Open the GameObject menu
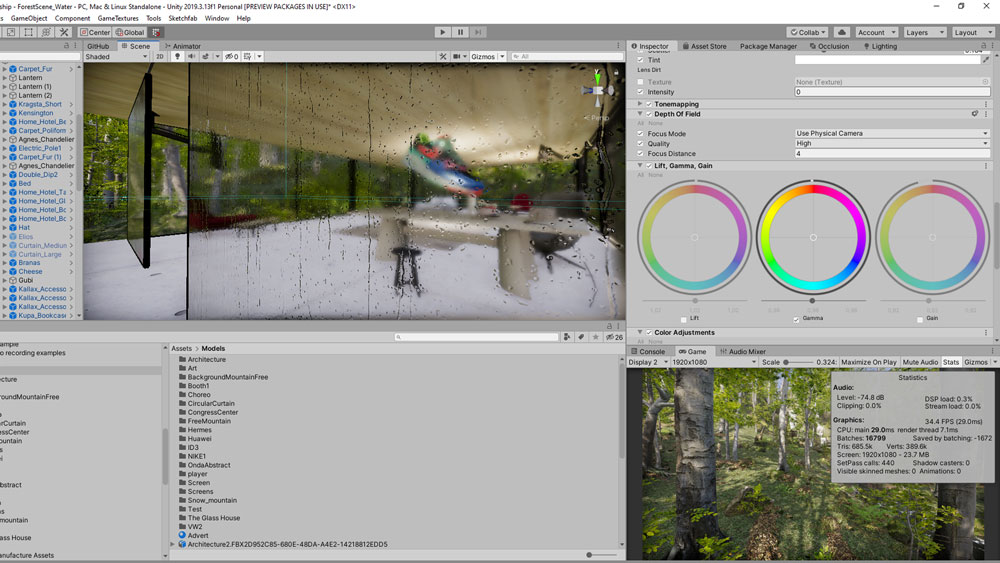Image resolution: width=1000 pixels, height=563 pixels. 29,18
